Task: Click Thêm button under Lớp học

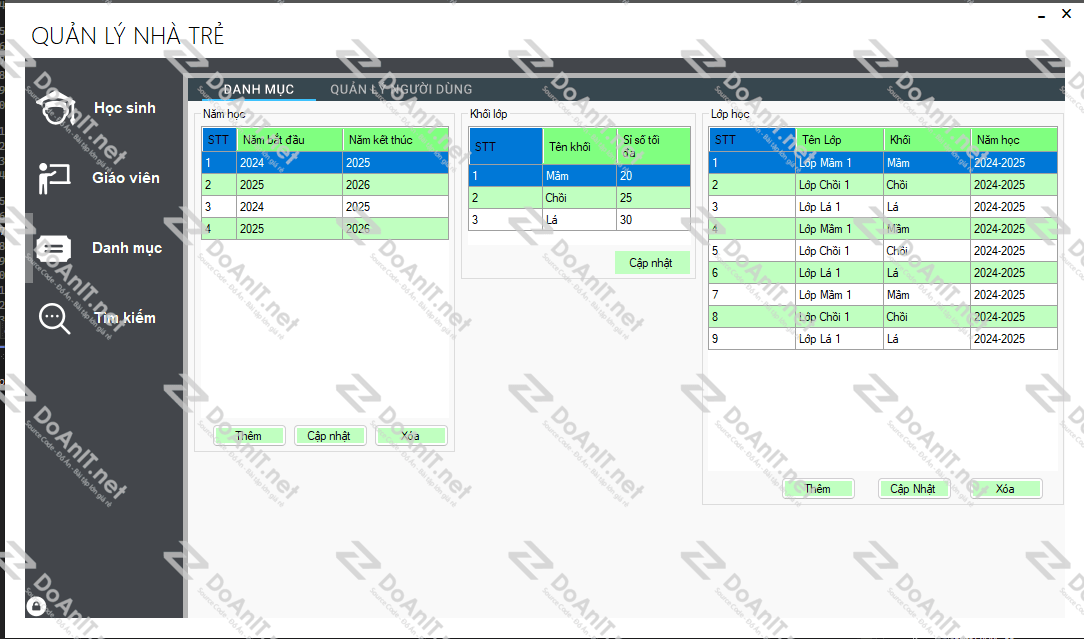Action: (818, 488)
